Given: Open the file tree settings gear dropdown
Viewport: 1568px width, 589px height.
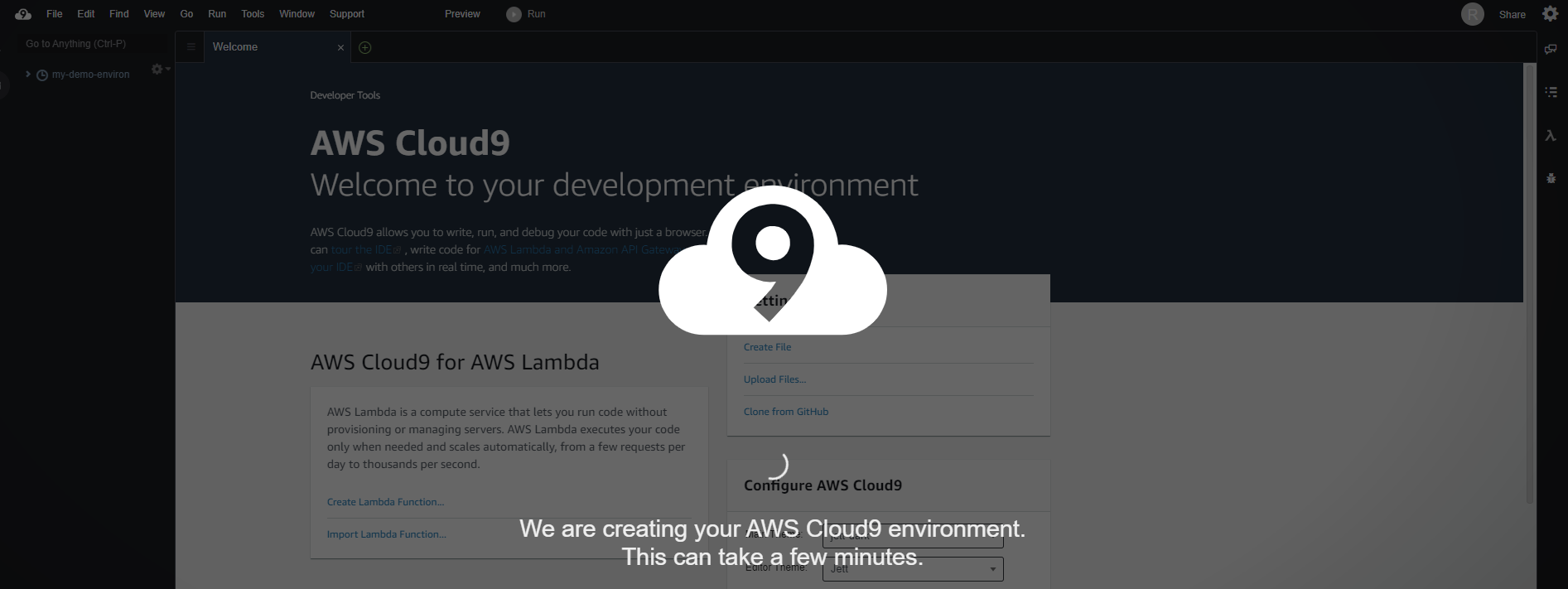Looking at the screenshot, I should point(160,70).
